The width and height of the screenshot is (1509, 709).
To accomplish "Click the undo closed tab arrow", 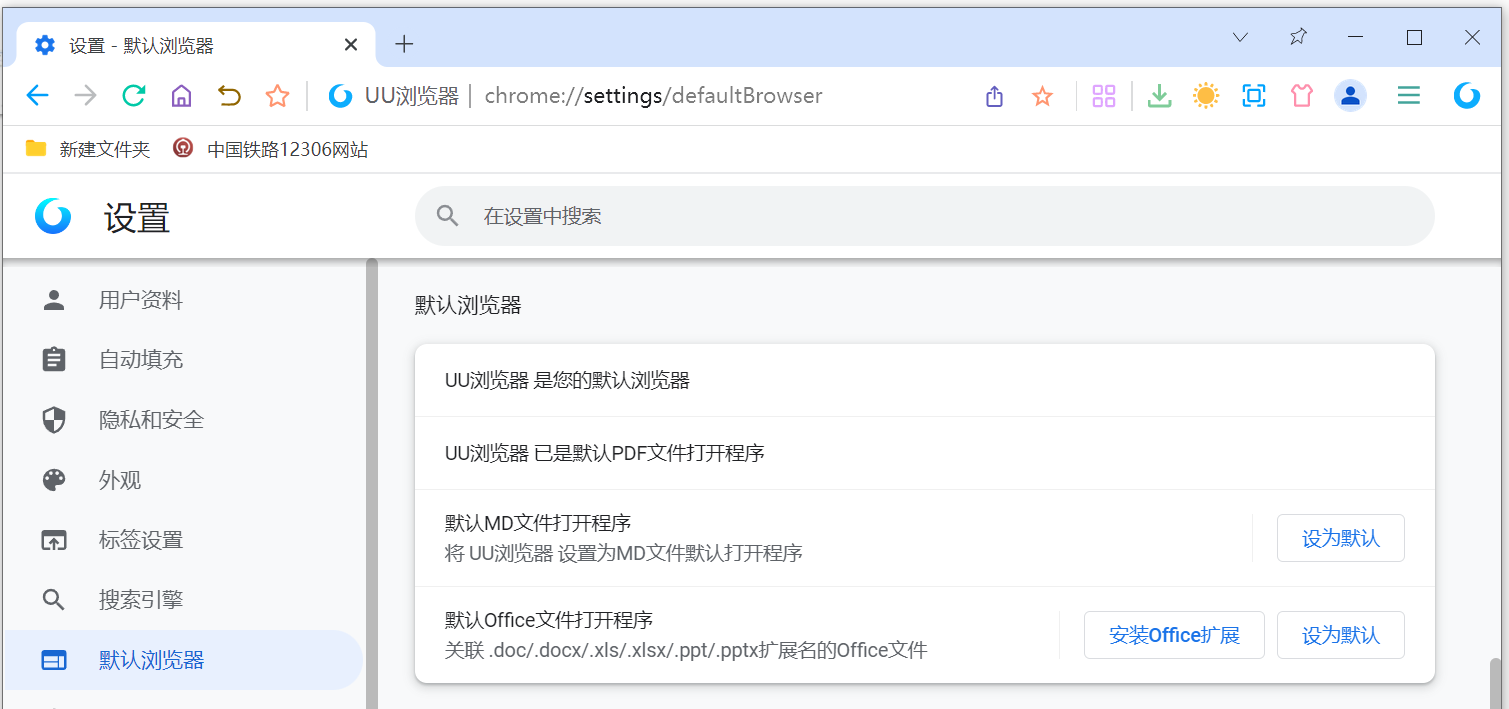I will [x=229, y=96].
